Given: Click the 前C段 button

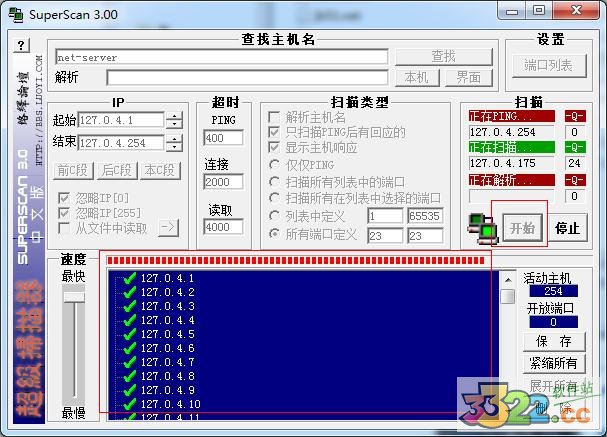Looking at the screenshot, I should [73, 171].
